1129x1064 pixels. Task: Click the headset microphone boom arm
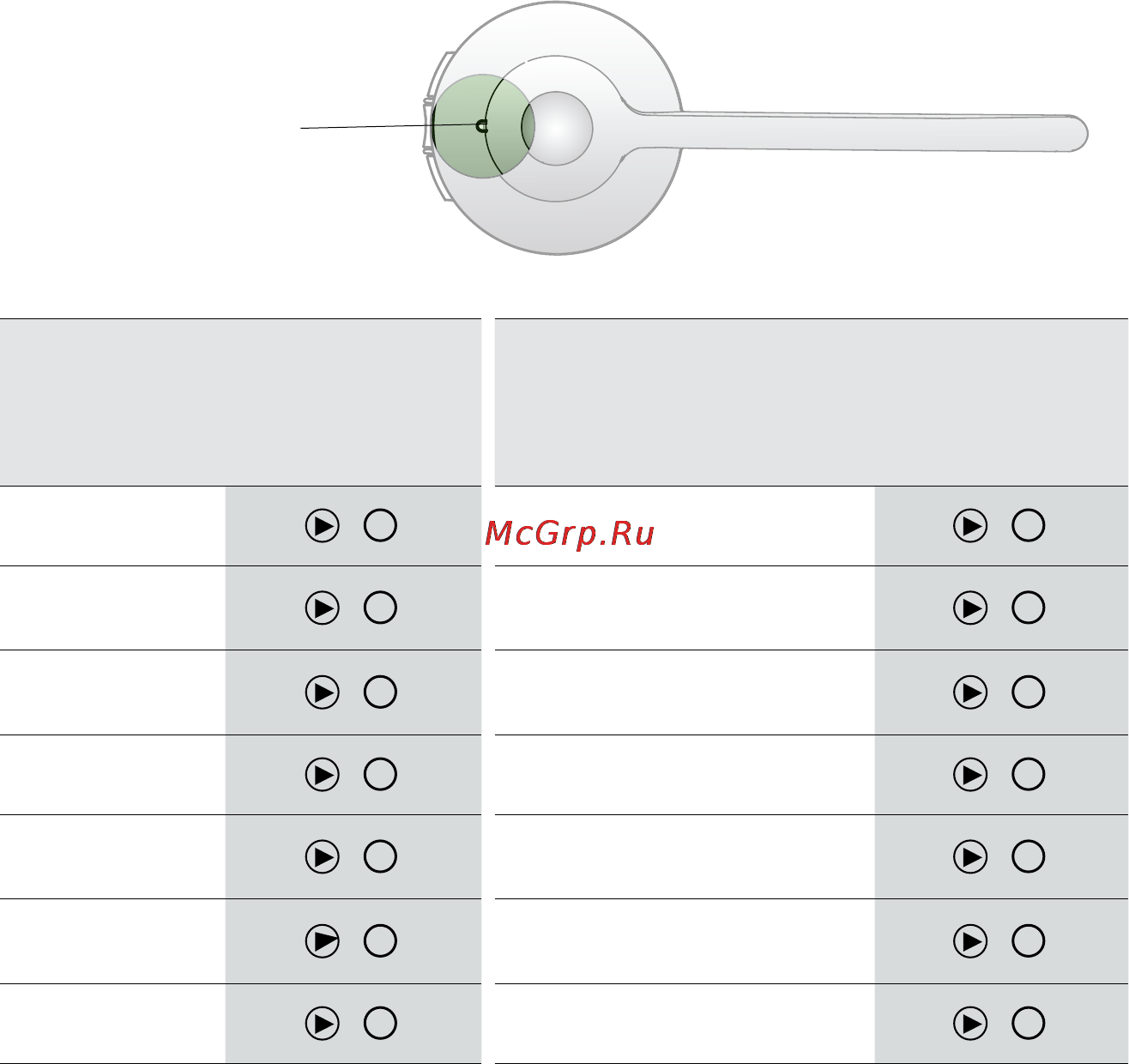click(x=858, y=130)
